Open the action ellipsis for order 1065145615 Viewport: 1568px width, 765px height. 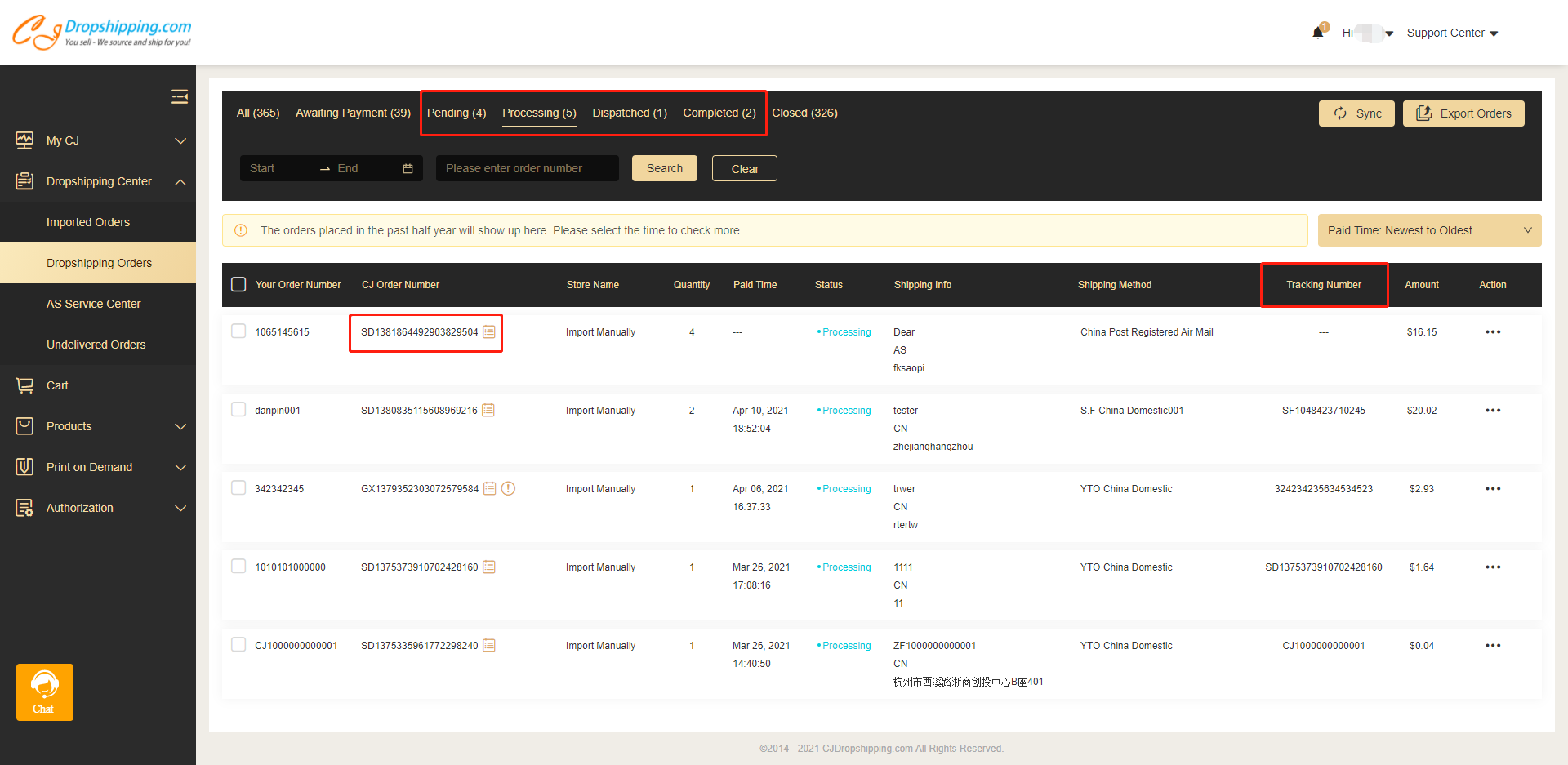coord(1494,332)
